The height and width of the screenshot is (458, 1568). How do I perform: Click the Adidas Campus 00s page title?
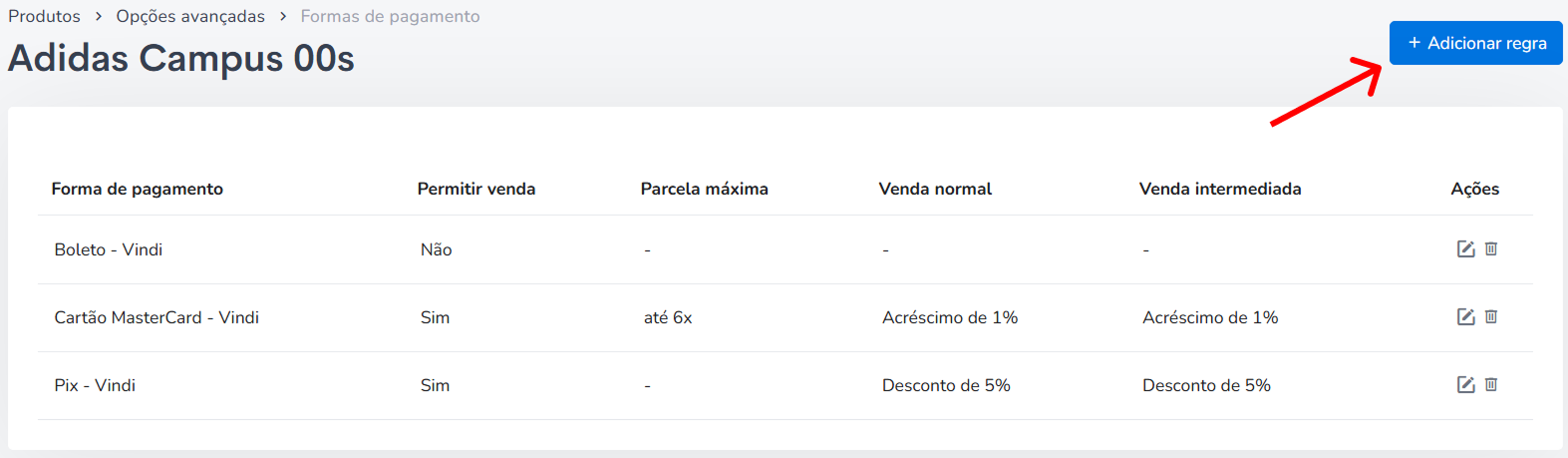click(181, 58)
